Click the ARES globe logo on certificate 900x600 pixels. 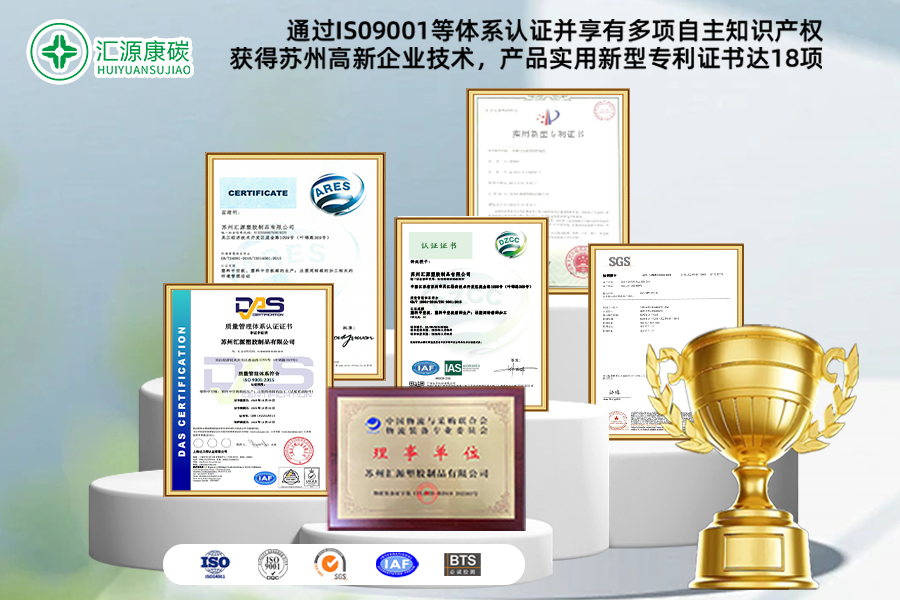[335, 193]
